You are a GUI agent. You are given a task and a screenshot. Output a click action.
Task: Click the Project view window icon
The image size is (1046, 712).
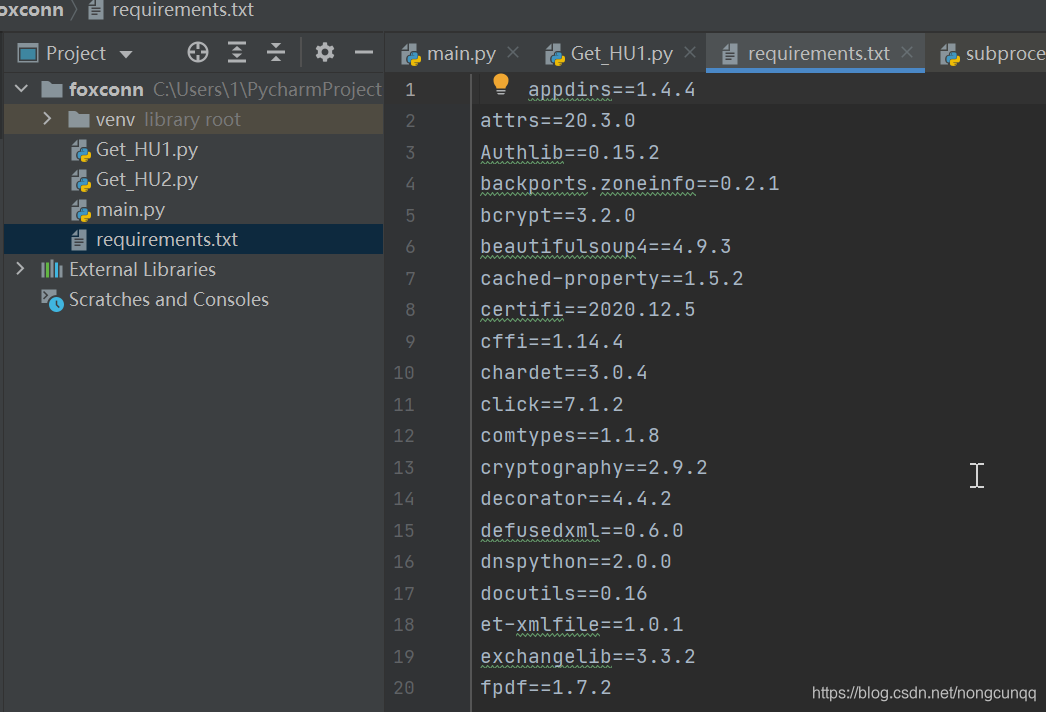pyautogui.click(x=28, y=53)
